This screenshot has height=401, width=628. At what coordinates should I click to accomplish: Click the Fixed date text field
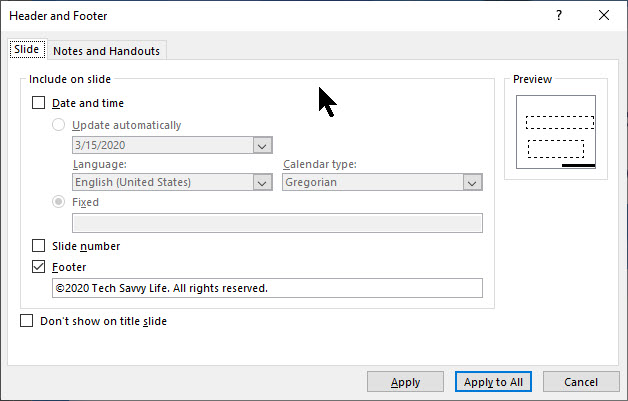click(277, 223)
